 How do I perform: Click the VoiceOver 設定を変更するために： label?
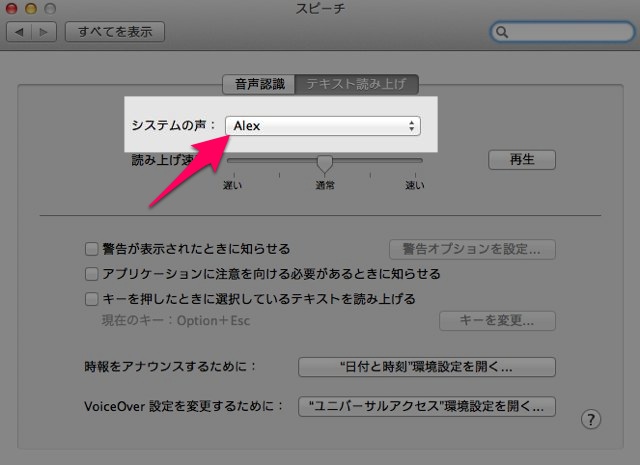click(184, 406)
